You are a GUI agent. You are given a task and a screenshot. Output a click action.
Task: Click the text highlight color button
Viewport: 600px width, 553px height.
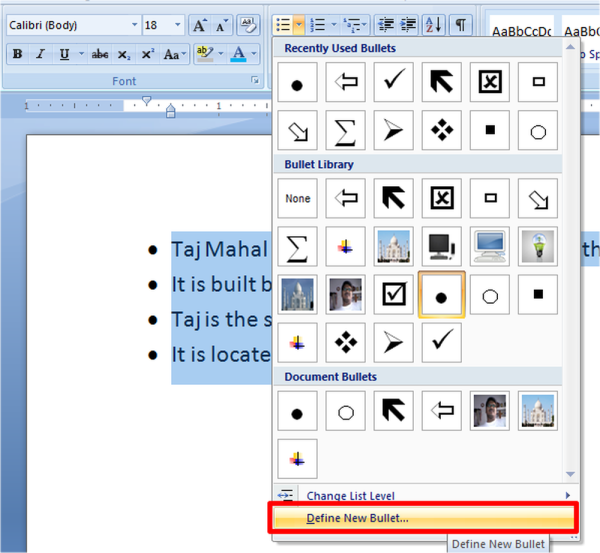pos(204,55)
